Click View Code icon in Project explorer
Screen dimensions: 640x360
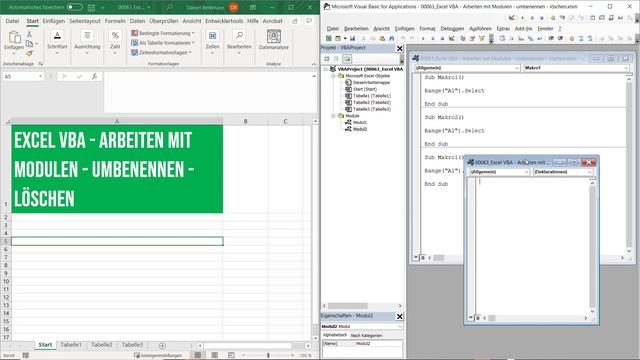327,59
